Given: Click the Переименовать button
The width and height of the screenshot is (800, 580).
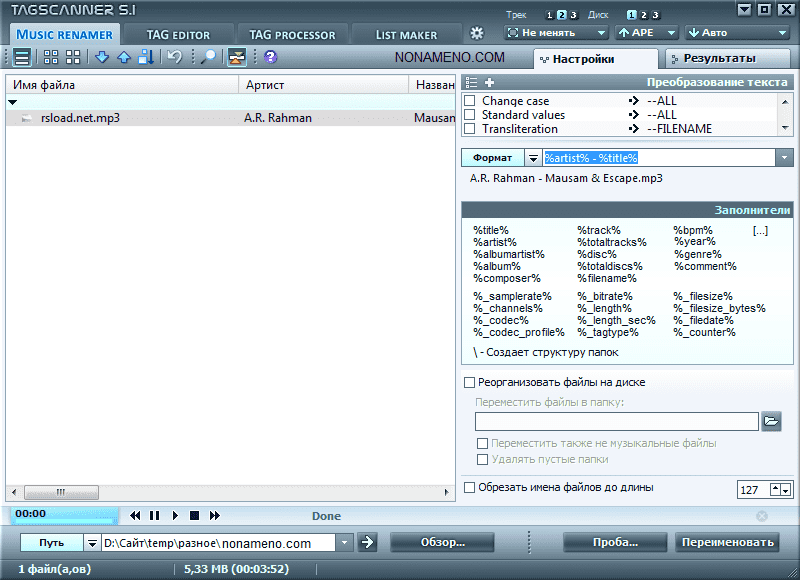Looking at the screenshot, I should click(x=727, y=542).
